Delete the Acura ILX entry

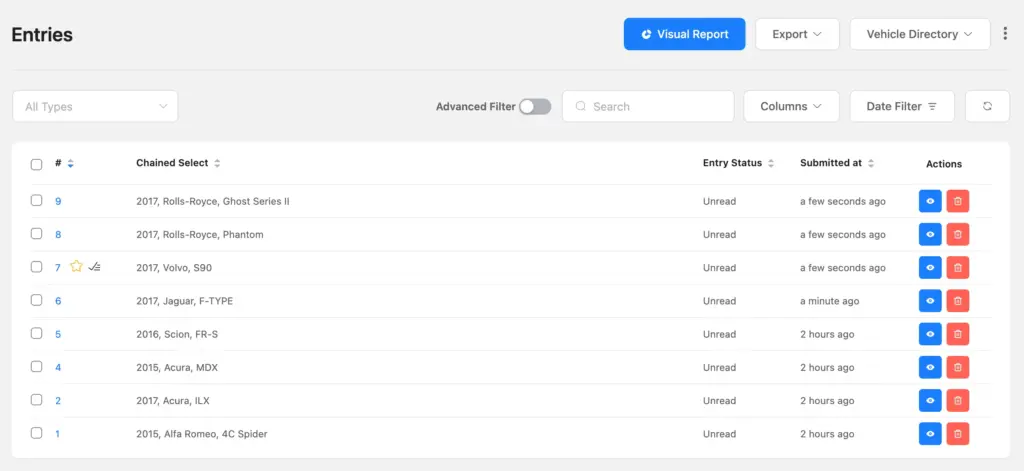click(957, 400)
